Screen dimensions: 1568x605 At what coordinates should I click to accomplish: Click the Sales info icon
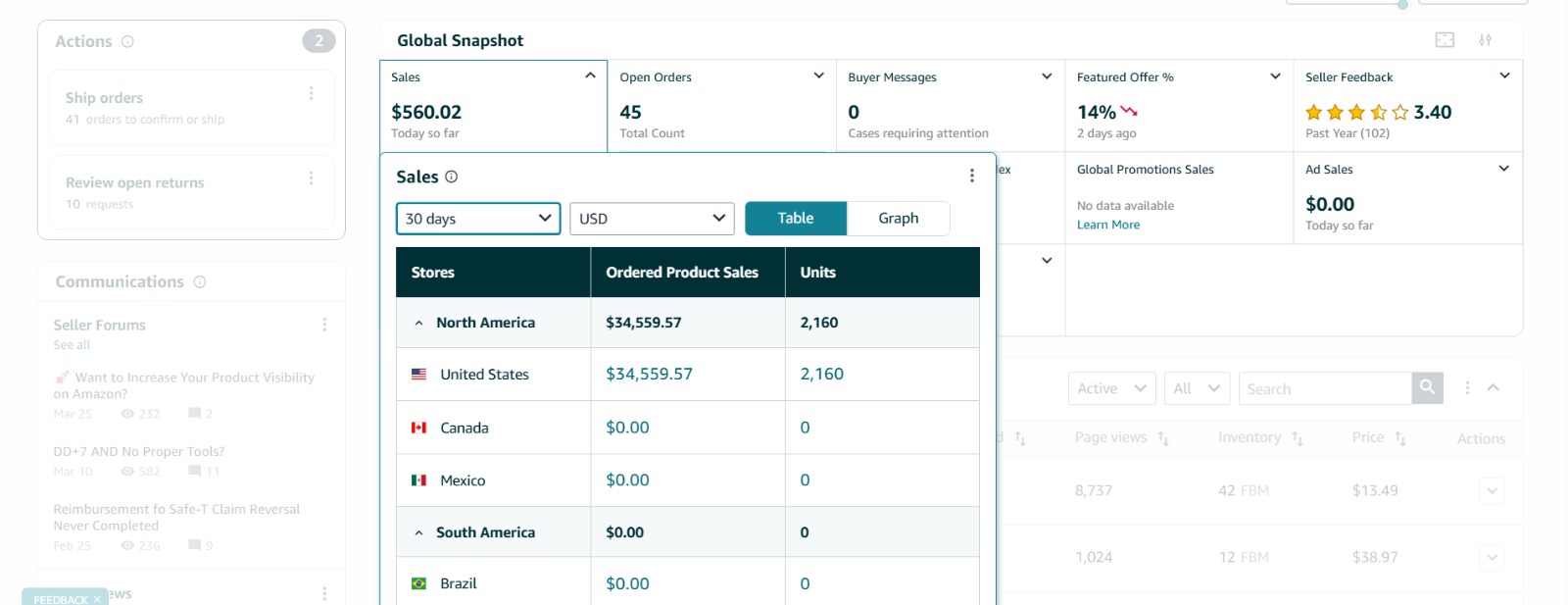451,176
